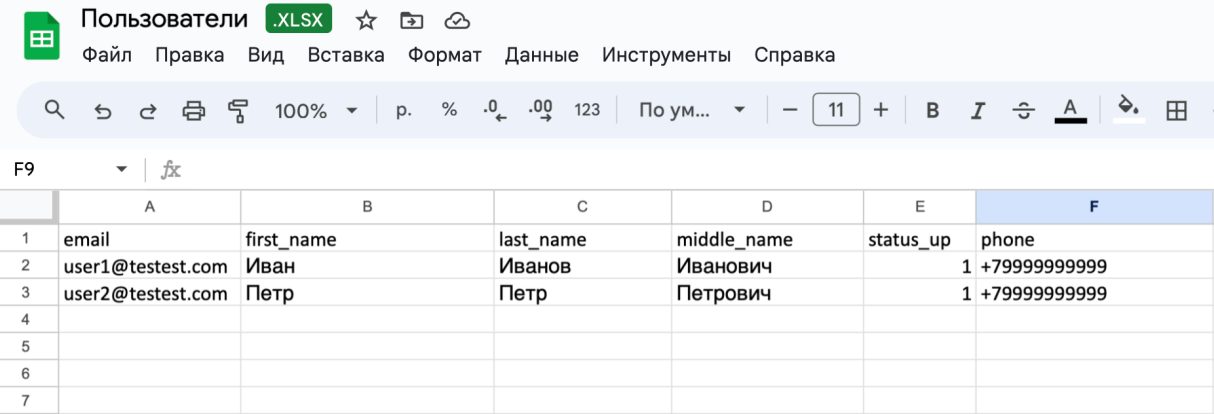The image size is (1214, 414).
Task: Open the fill color picker
Action: point(1129,108)
